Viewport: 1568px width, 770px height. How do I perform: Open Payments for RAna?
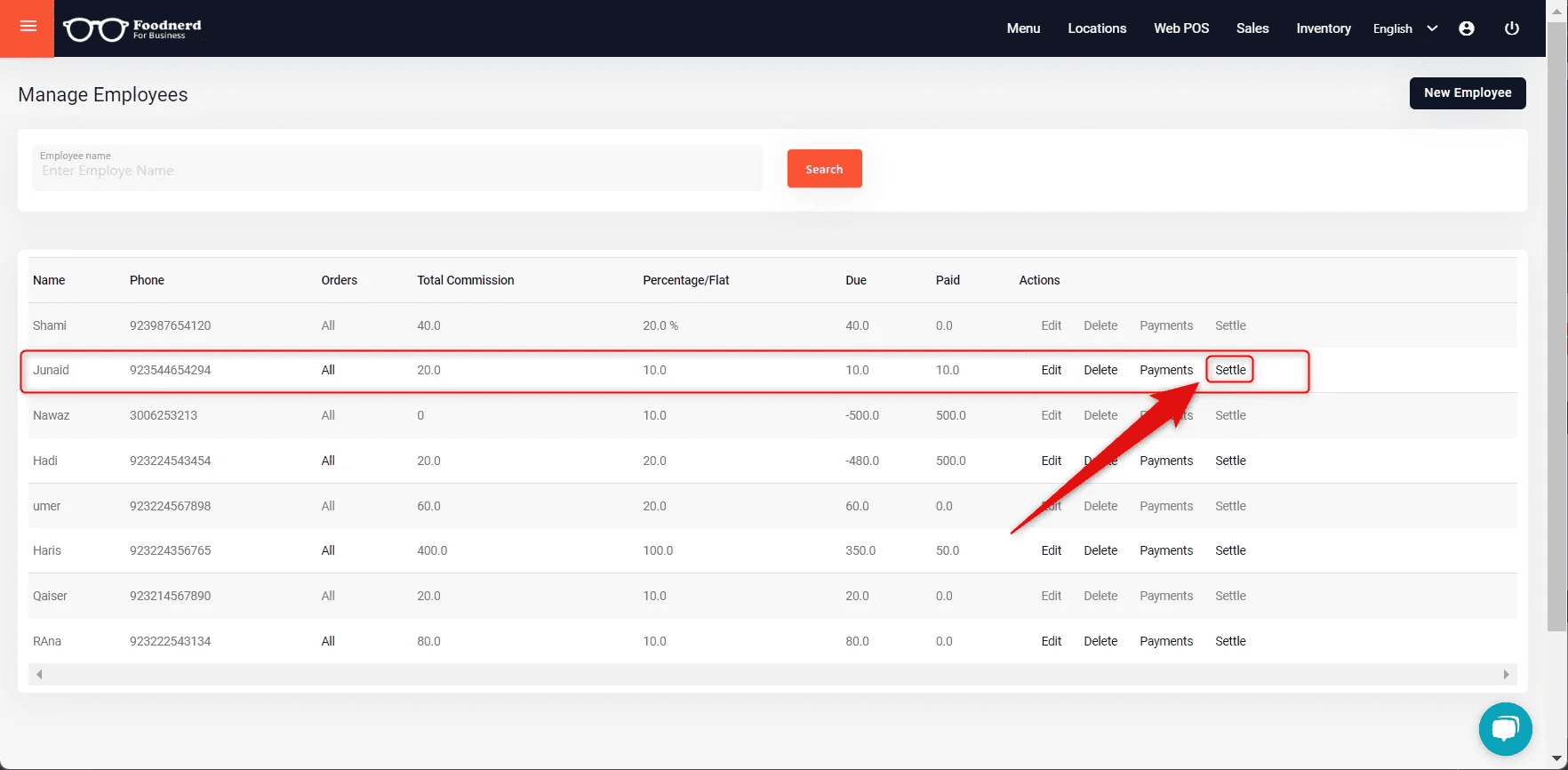click(x=1166, y=641)
